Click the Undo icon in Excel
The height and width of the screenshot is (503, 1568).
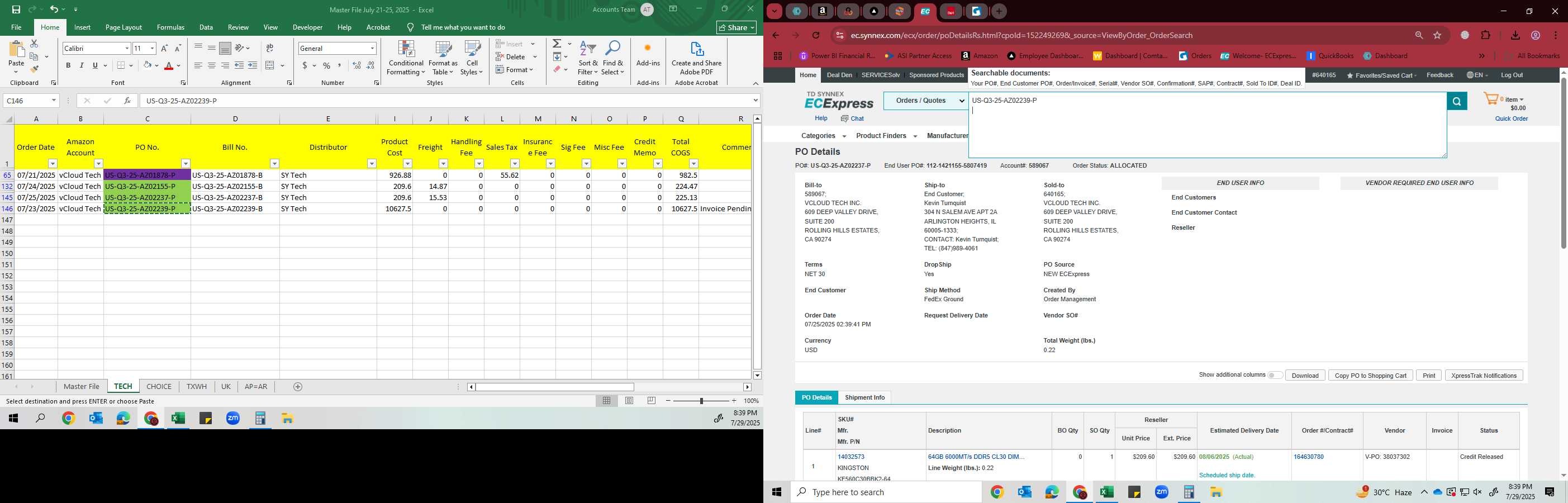pyautogui.click(x=54, y=9)
